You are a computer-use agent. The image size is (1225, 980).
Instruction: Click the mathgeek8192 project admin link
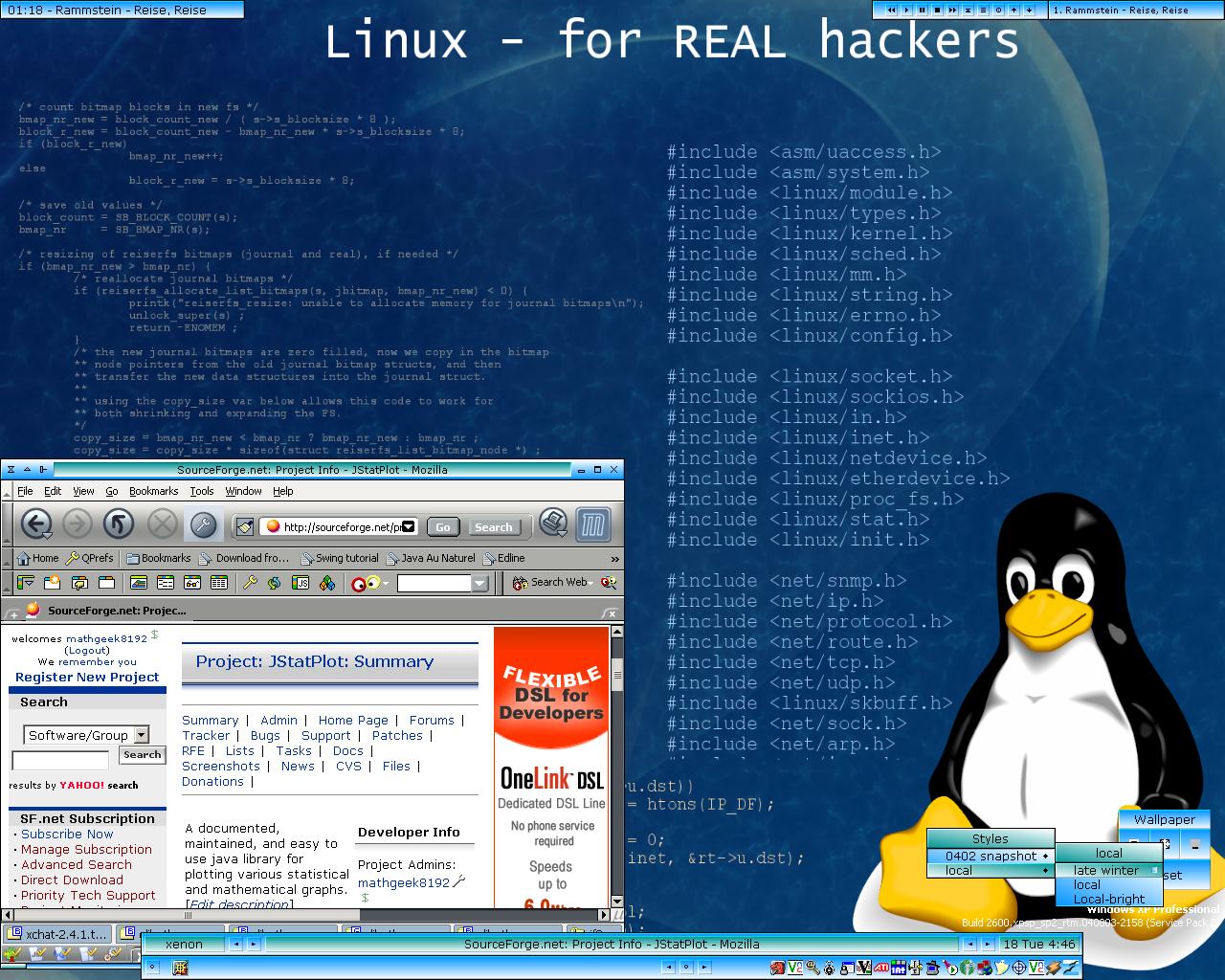point(403,882)
